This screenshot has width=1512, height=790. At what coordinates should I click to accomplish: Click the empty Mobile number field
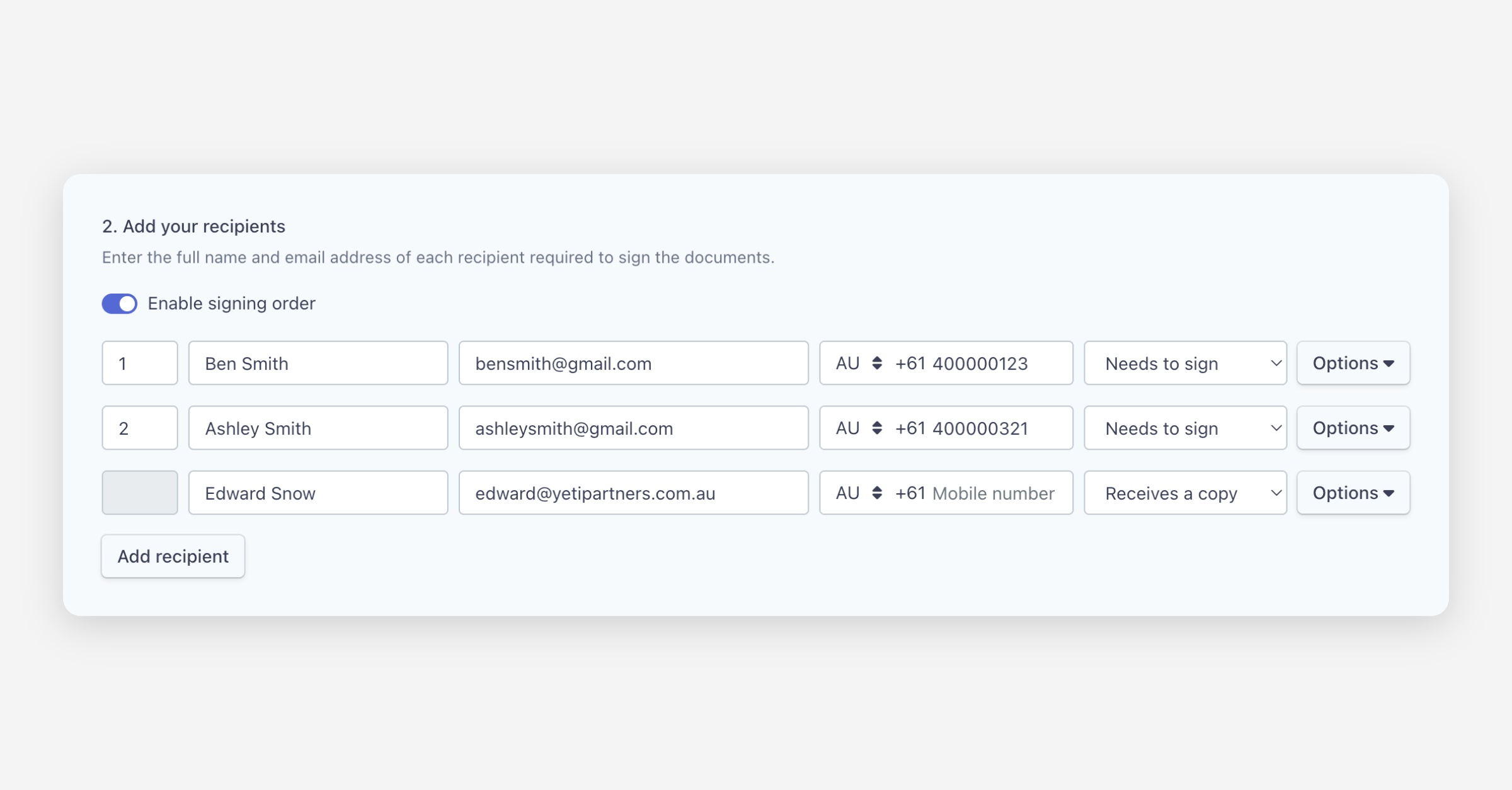(x=994, y=493)
